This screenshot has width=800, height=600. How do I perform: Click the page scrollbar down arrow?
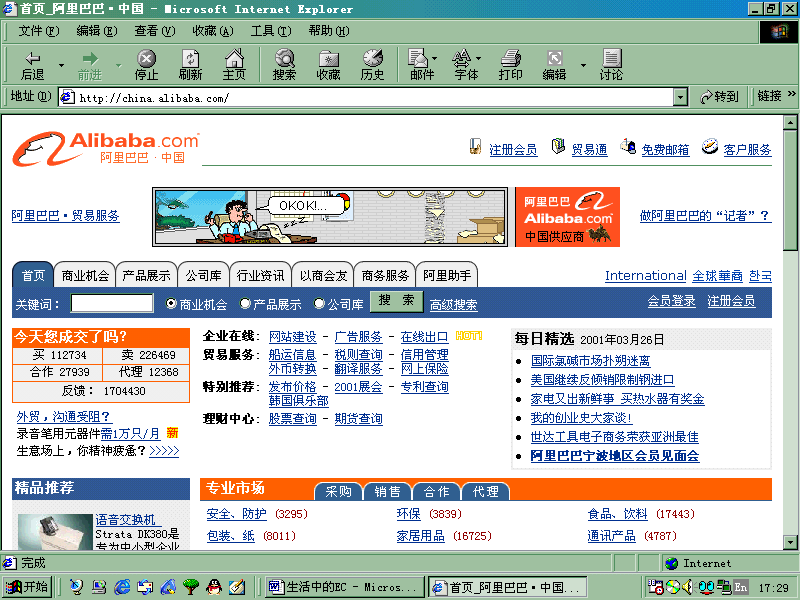tap(790, 542)
